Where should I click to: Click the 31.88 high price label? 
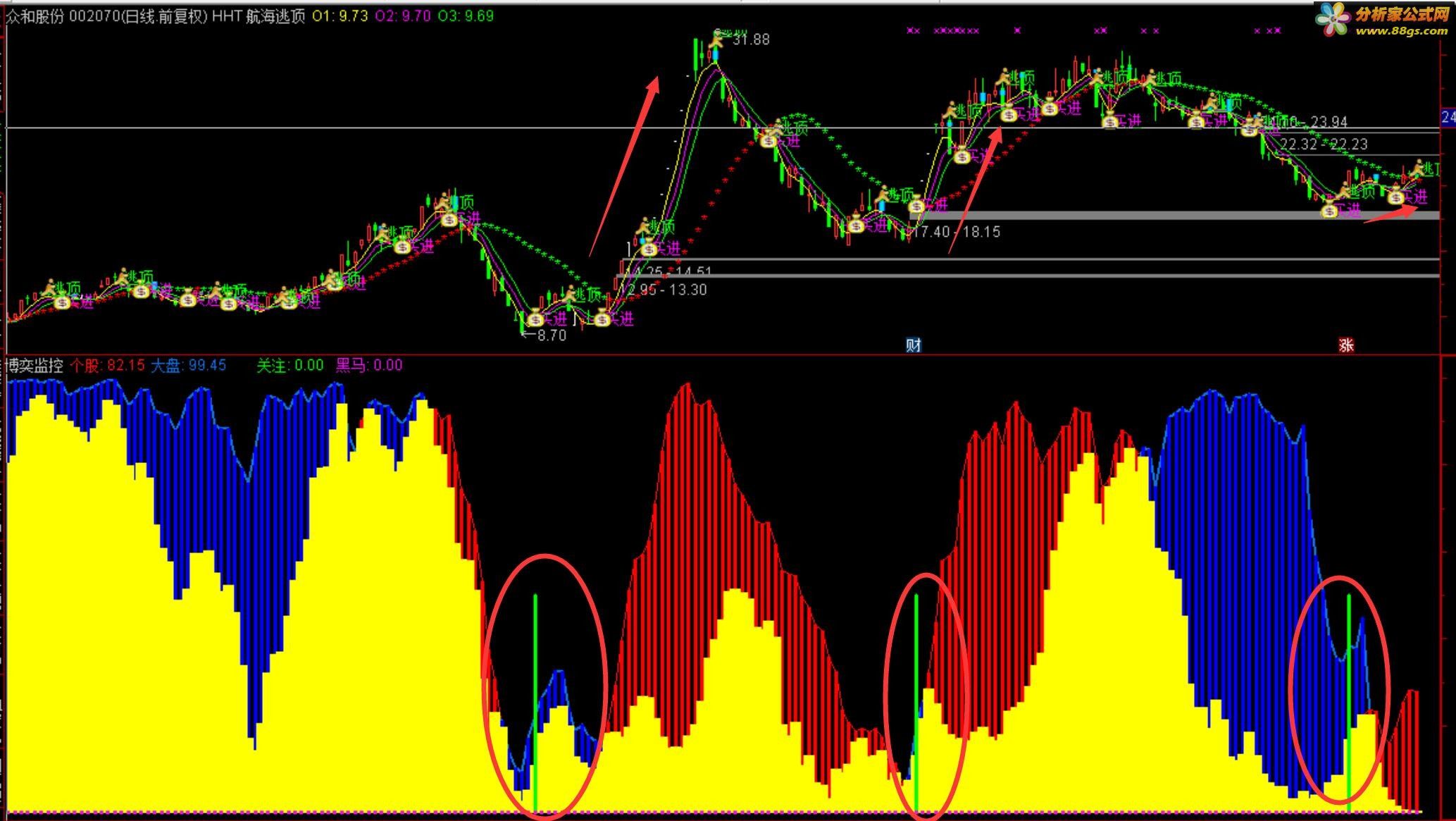coord(751,40)
